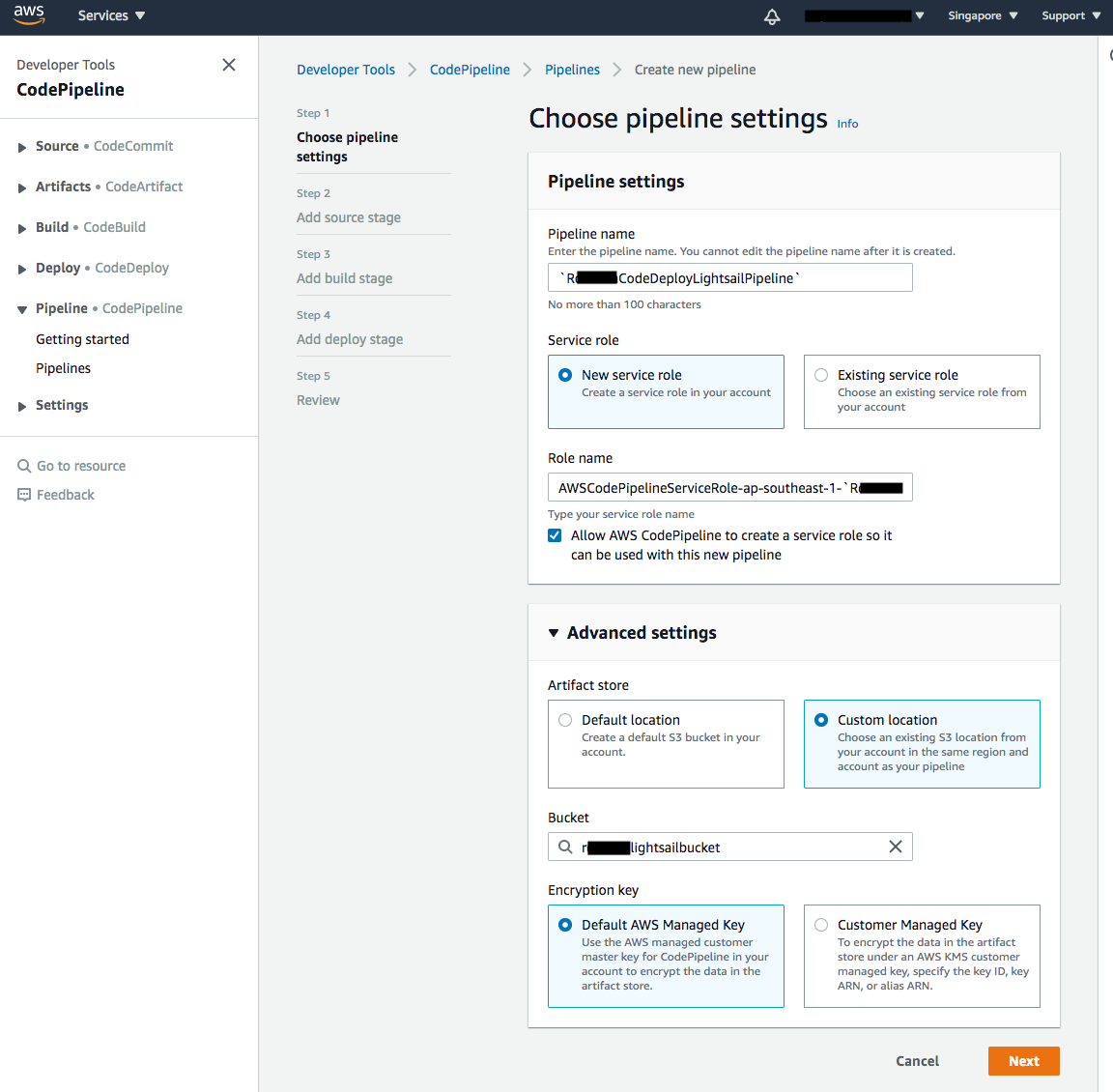Click the Feedback speech bubble icon
1113x1092 pixels.
pyautogui.click(x=24, y=495)
